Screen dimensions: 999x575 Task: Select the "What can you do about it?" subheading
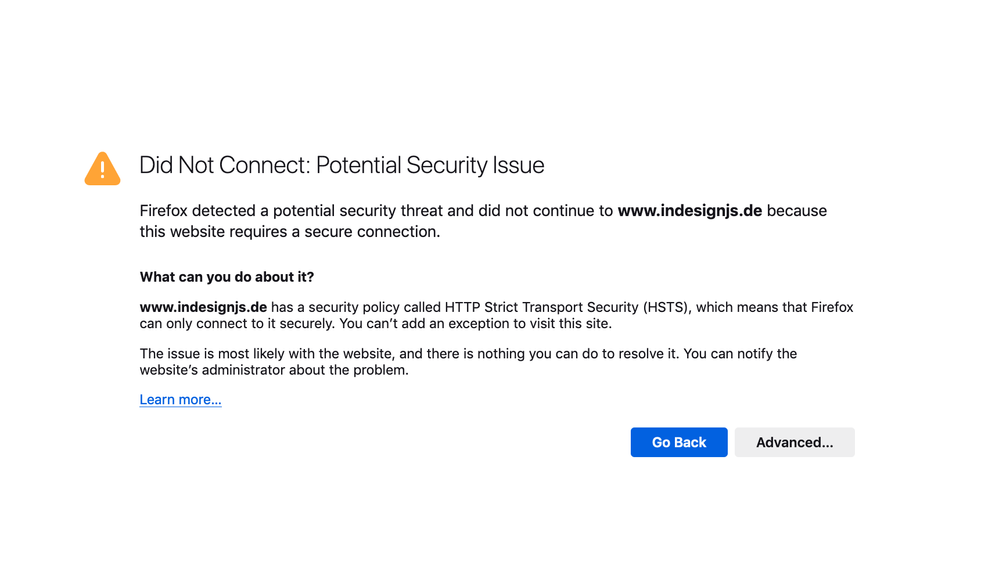[x=226, y=277]
